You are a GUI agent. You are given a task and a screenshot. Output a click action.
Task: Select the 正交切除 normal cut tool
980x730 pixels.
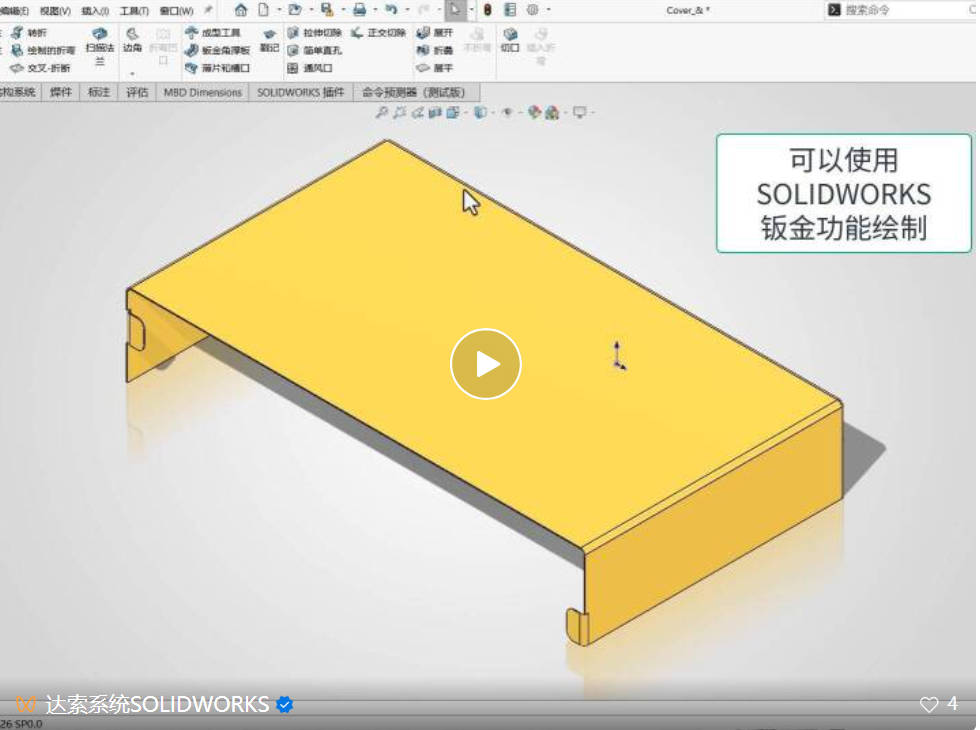click(x=378, y=32)
